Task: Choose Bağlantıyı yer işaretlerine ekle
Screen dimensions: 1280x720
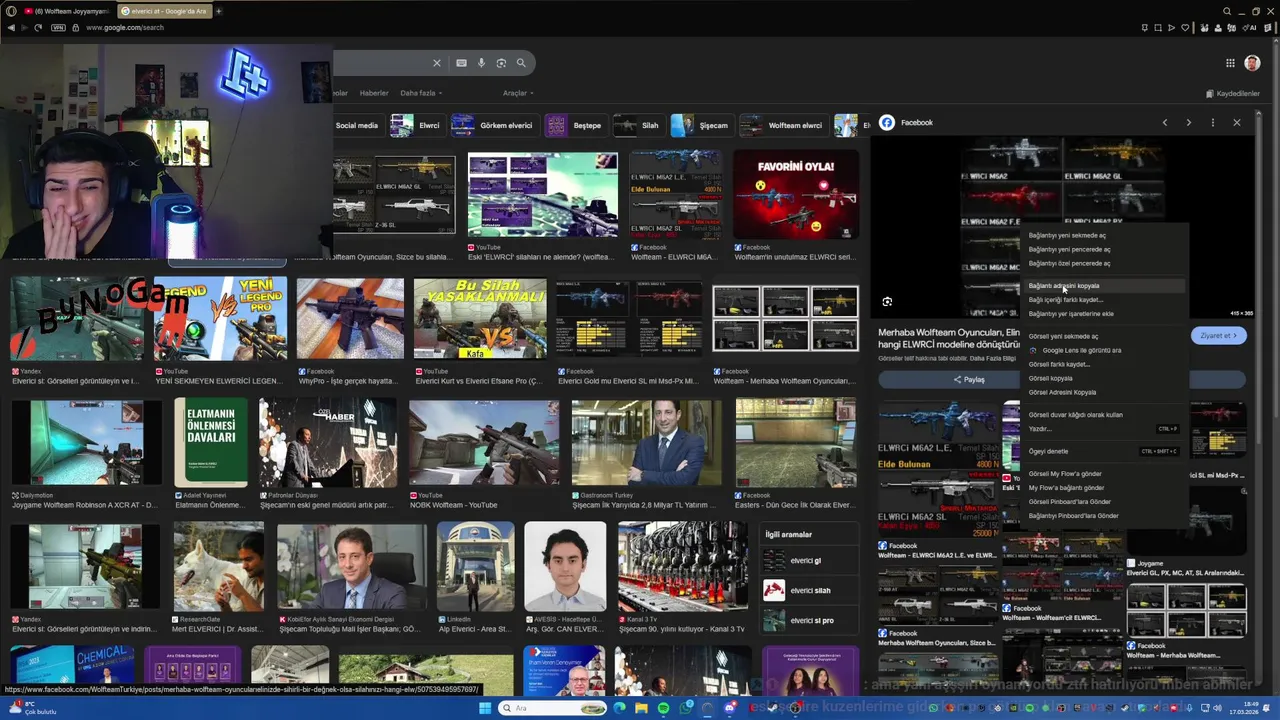Action: [x=1071, y=314]
